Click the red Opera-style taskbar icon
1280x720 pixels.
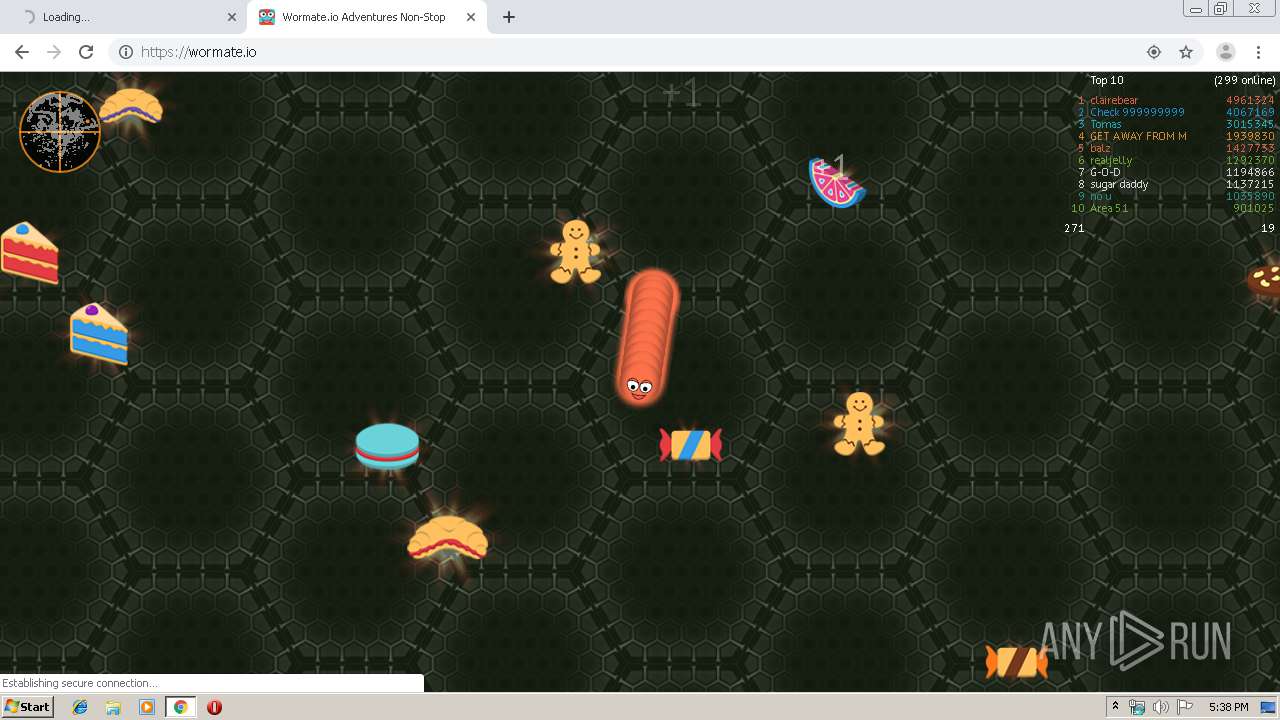214,707
